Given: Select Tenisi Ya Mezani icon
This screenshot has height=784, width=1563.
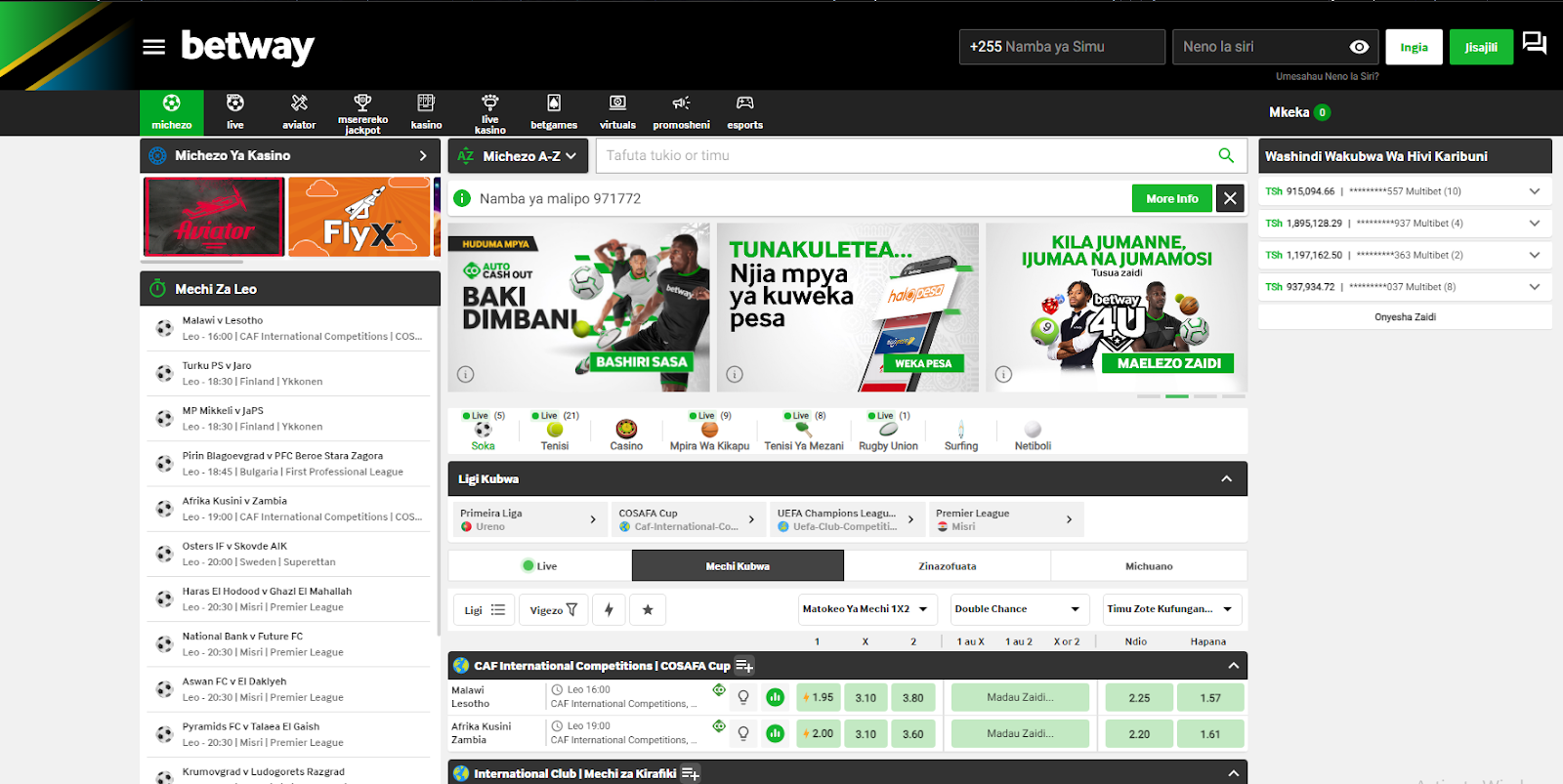Looking at the screenshot, I should (804, 431).
